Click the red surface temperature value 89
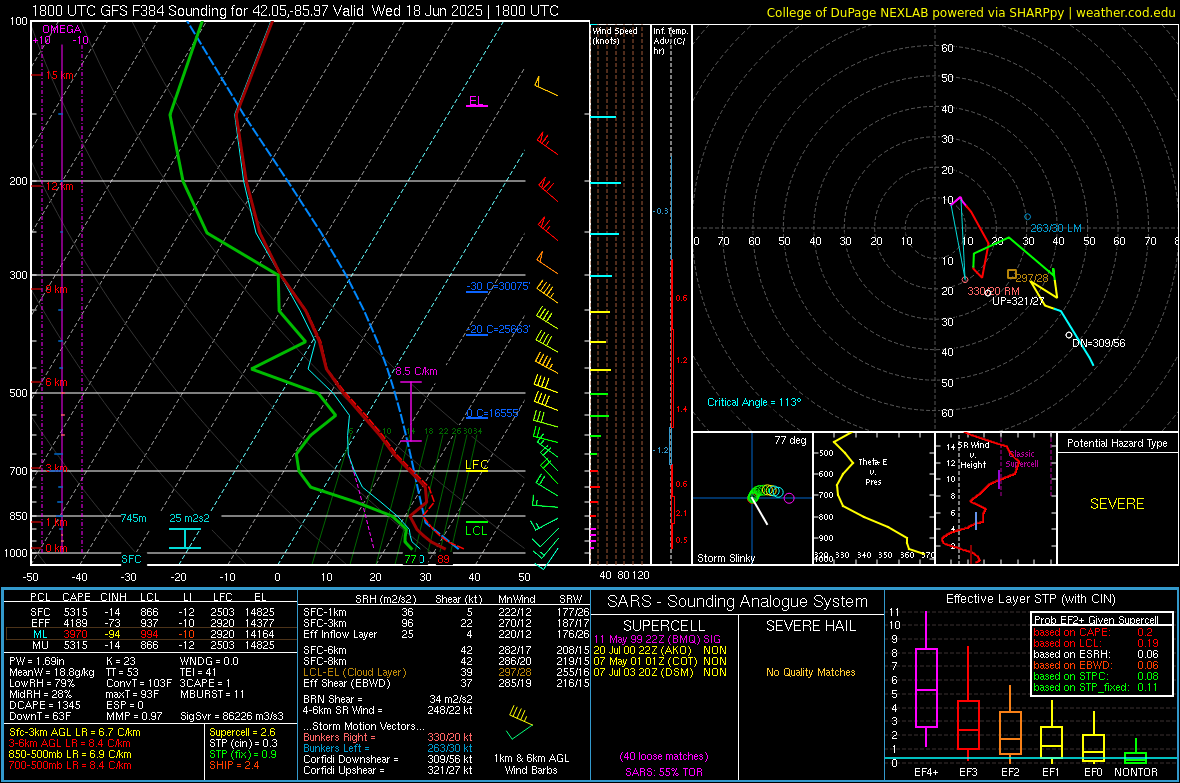The image size is (1180, 783). [443, 559]
